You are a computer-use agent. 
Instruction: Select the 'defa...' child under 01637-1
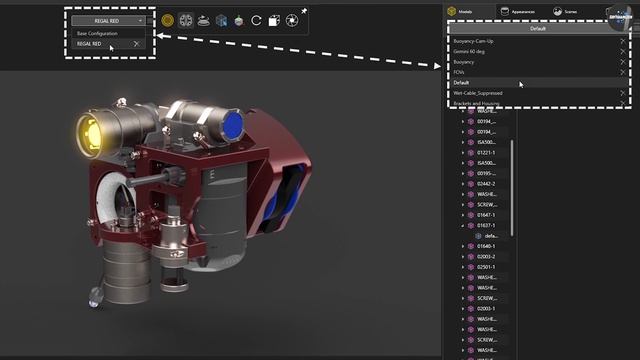coord(491,236)
